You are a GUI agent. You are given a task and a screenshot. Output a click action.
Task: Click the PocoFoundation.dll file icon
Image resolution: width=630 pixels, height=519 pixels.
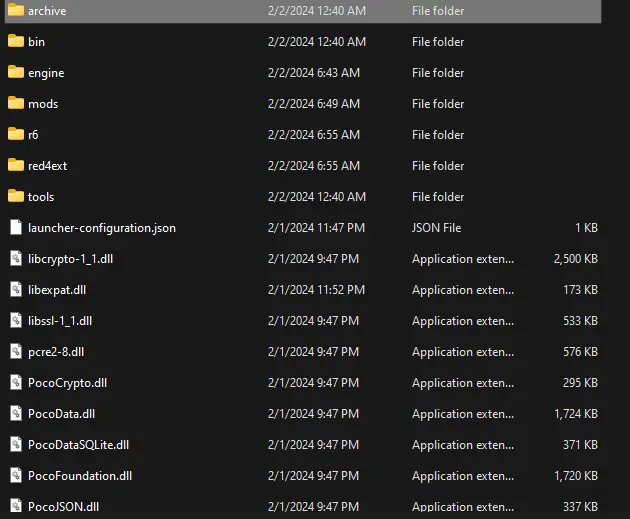tap(16, 475)
